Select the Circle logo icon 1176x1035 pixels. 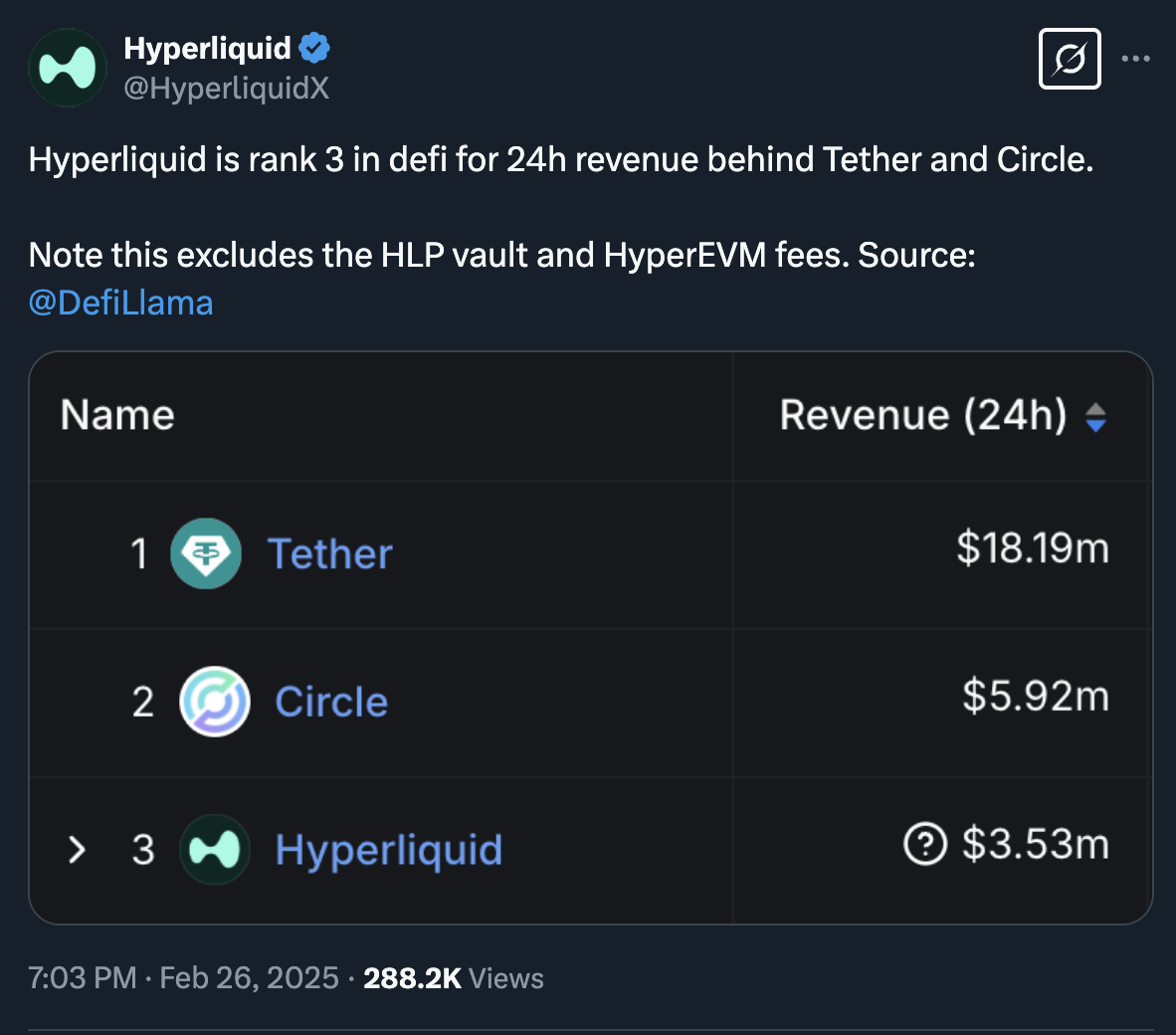[x=212, y=702]
